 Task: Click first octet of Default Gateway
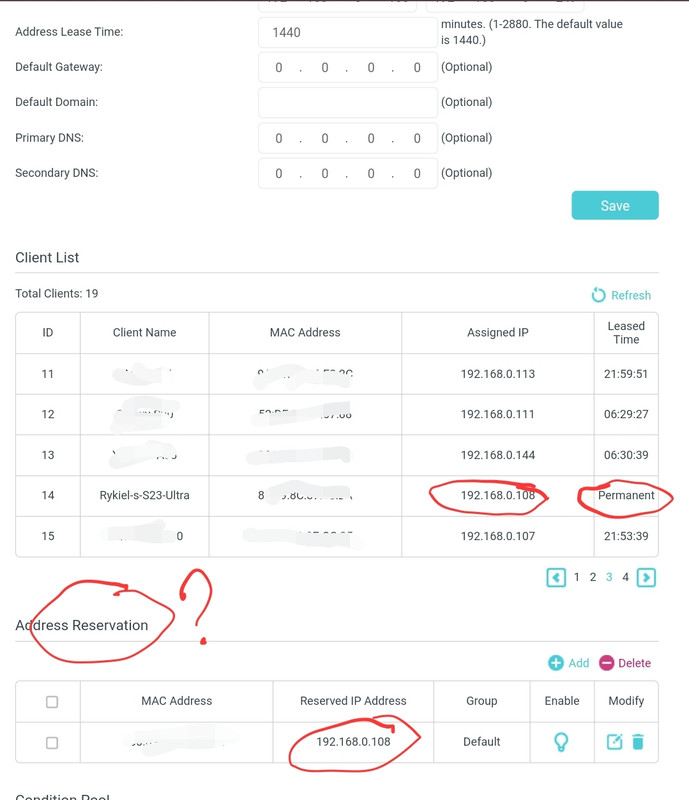[x=279, y=67]
